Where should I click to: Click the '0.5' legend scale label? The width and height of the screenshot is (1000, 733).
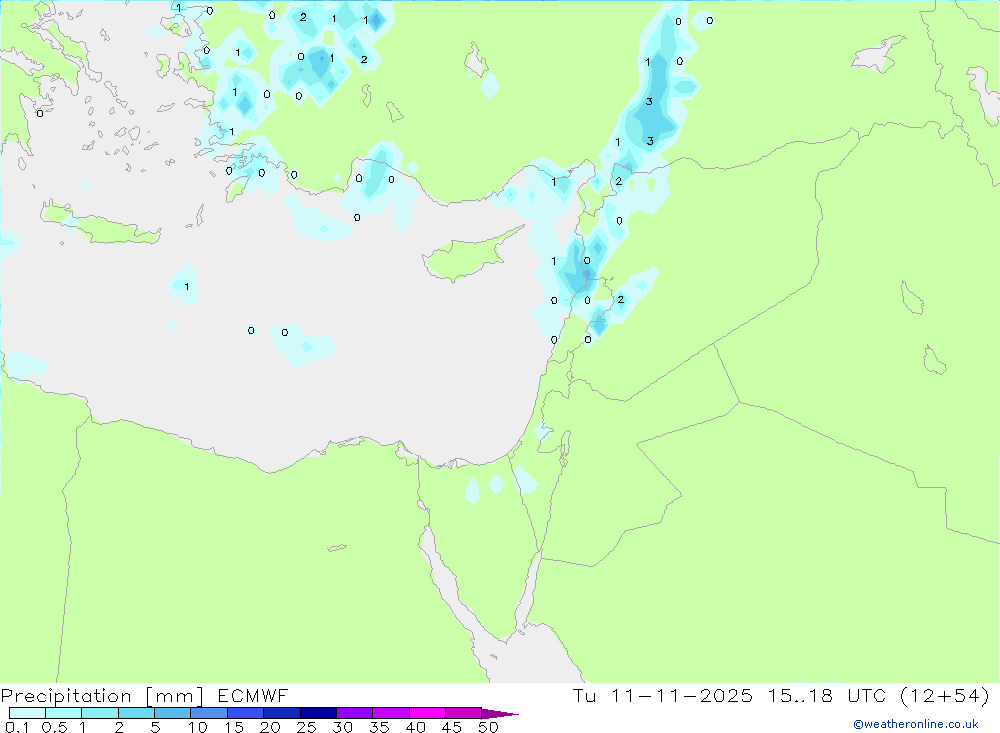coord(55,727)
